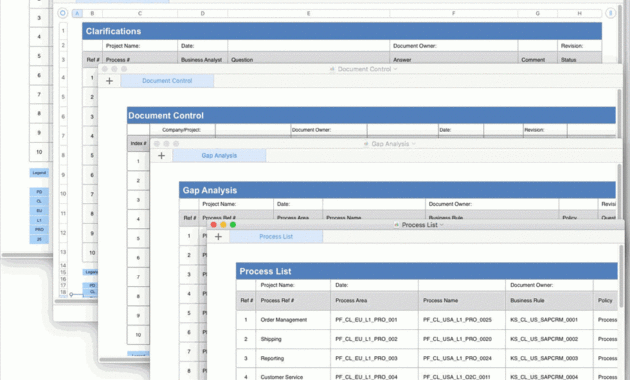Click the add-column handle right of column H

click(610, 13)
